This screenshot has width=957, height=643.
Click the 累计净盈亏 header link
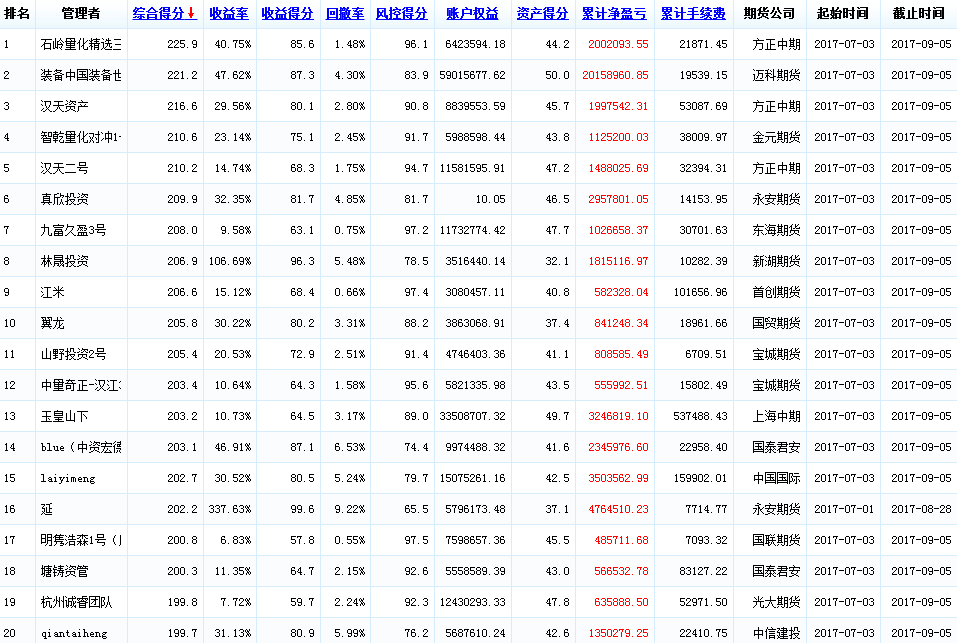click(x=614, y=13)
